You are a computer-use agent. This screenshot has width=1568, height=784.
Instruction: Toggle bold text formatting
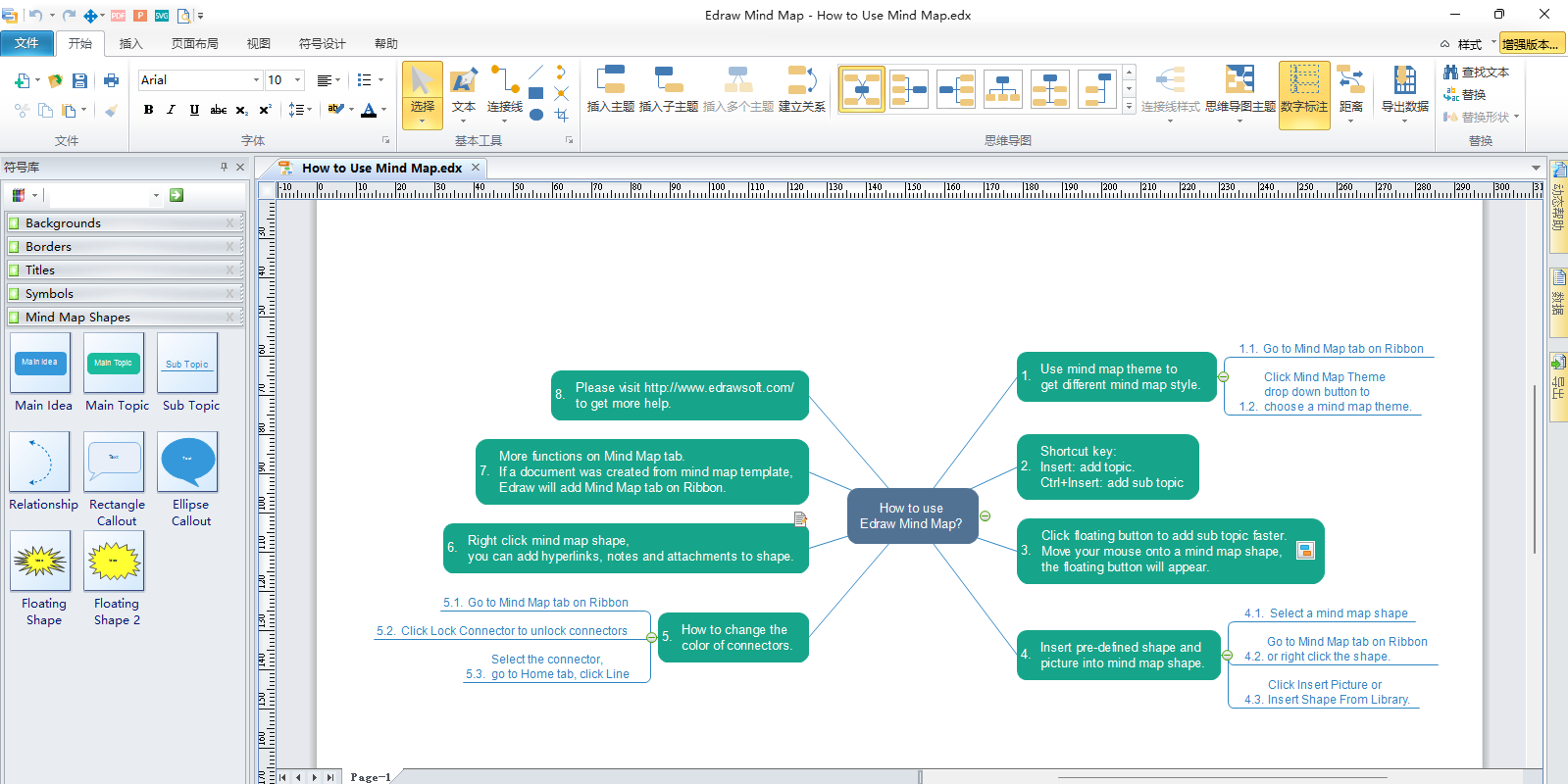coord(149,110)
